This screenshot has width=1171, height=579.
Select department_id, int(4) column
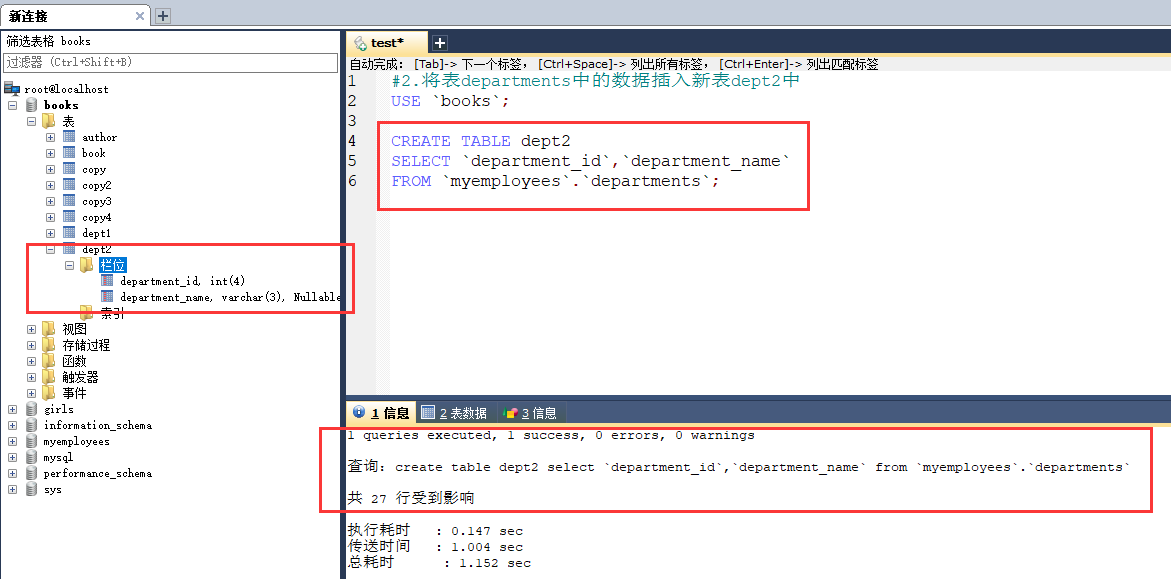(182, 281)
